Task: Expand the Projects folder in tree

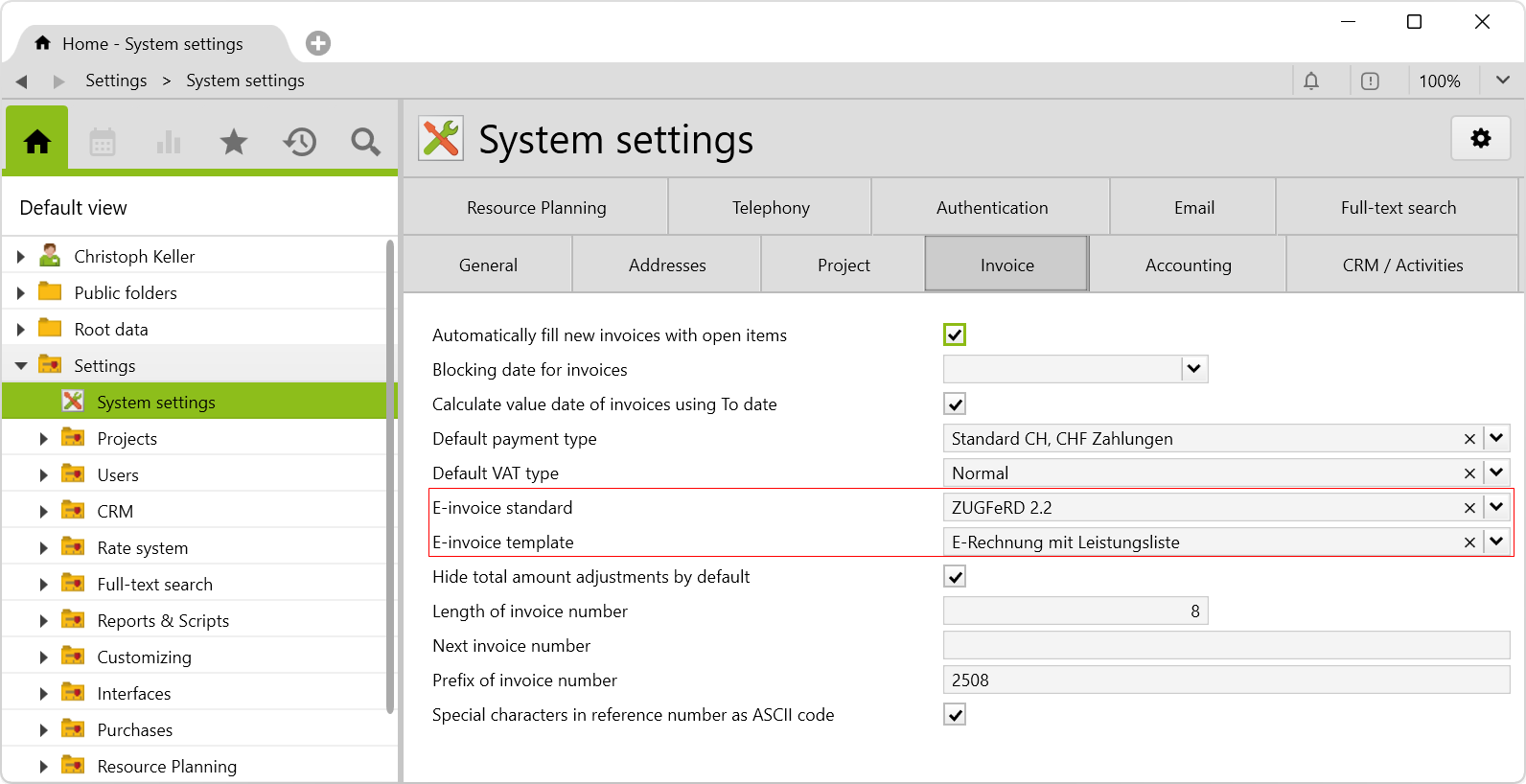Action: pos(43,439)
